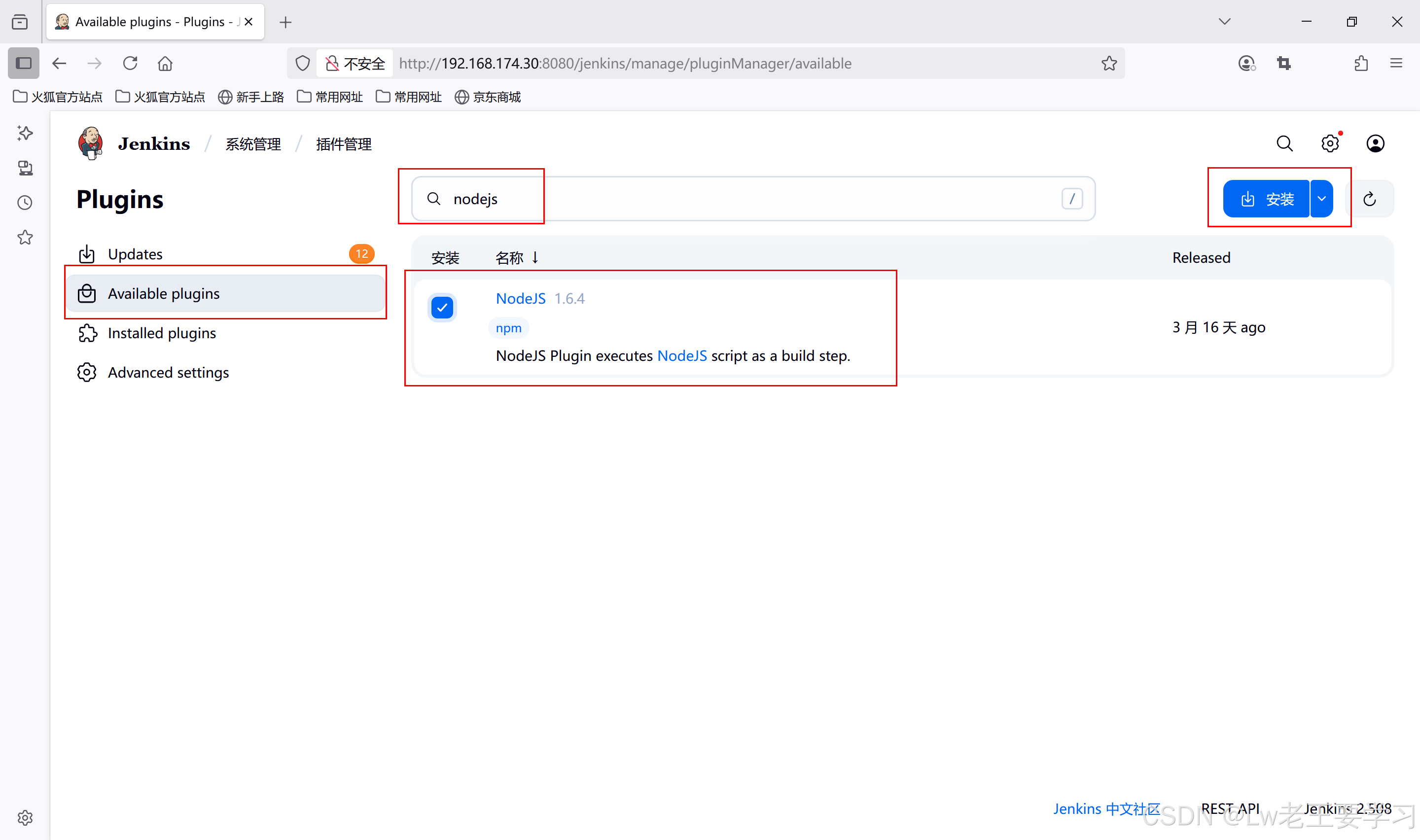Expand the install button dropdown arrow
The height and width of the screenshot is (840, 1420).
[x=1321, y=199]
